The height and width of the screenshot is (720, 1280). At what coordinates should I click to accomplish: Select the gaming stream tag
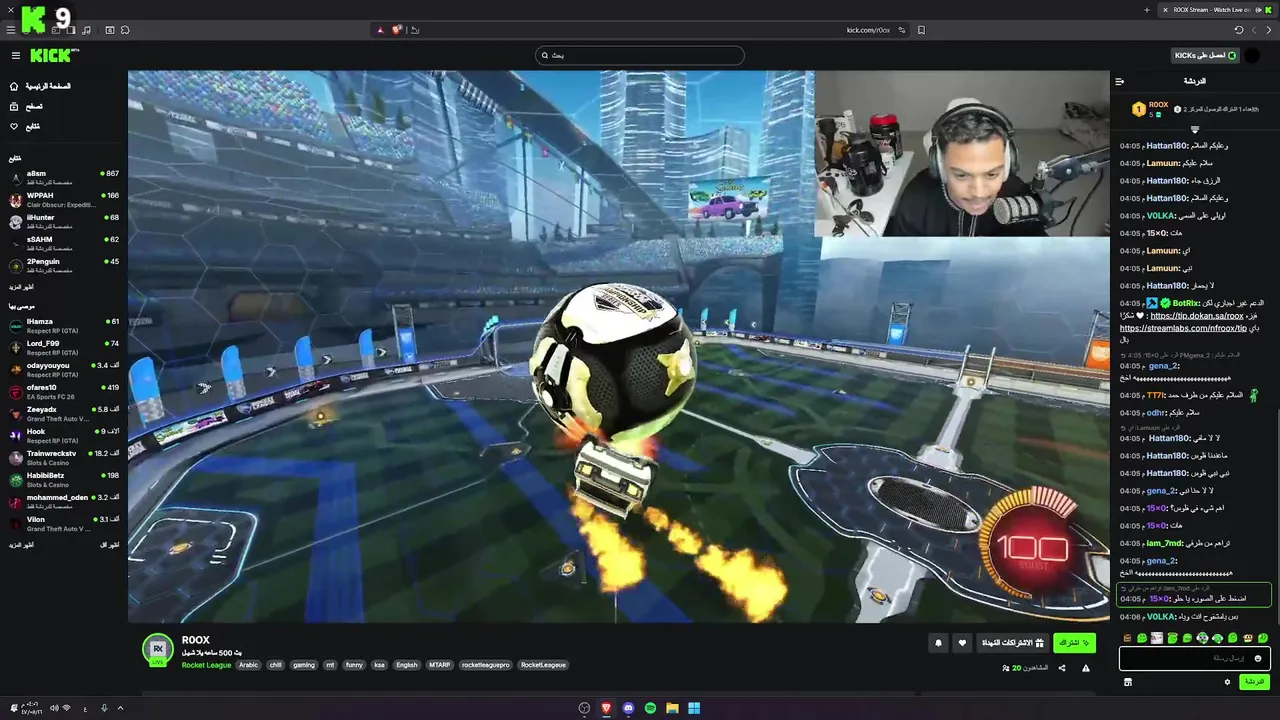click(x=304, y=665)
